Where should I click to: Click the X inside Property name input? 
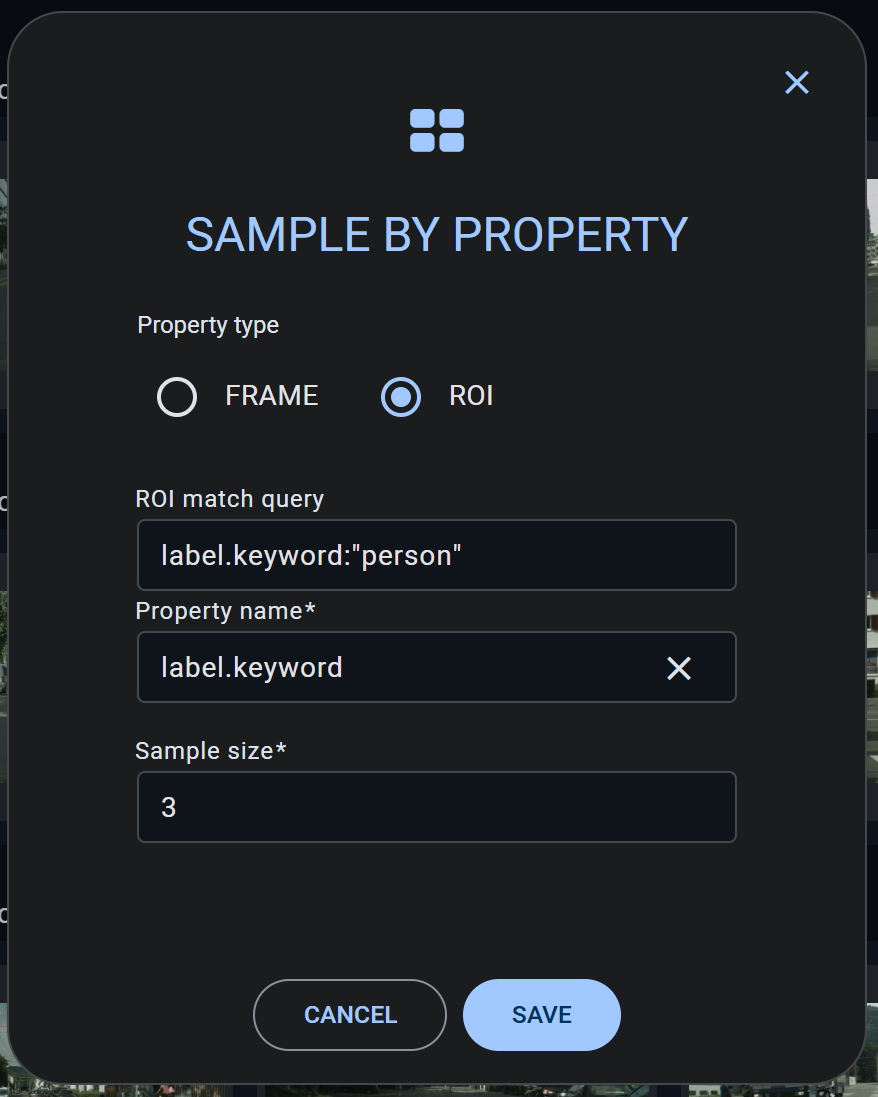click(679, 668)
